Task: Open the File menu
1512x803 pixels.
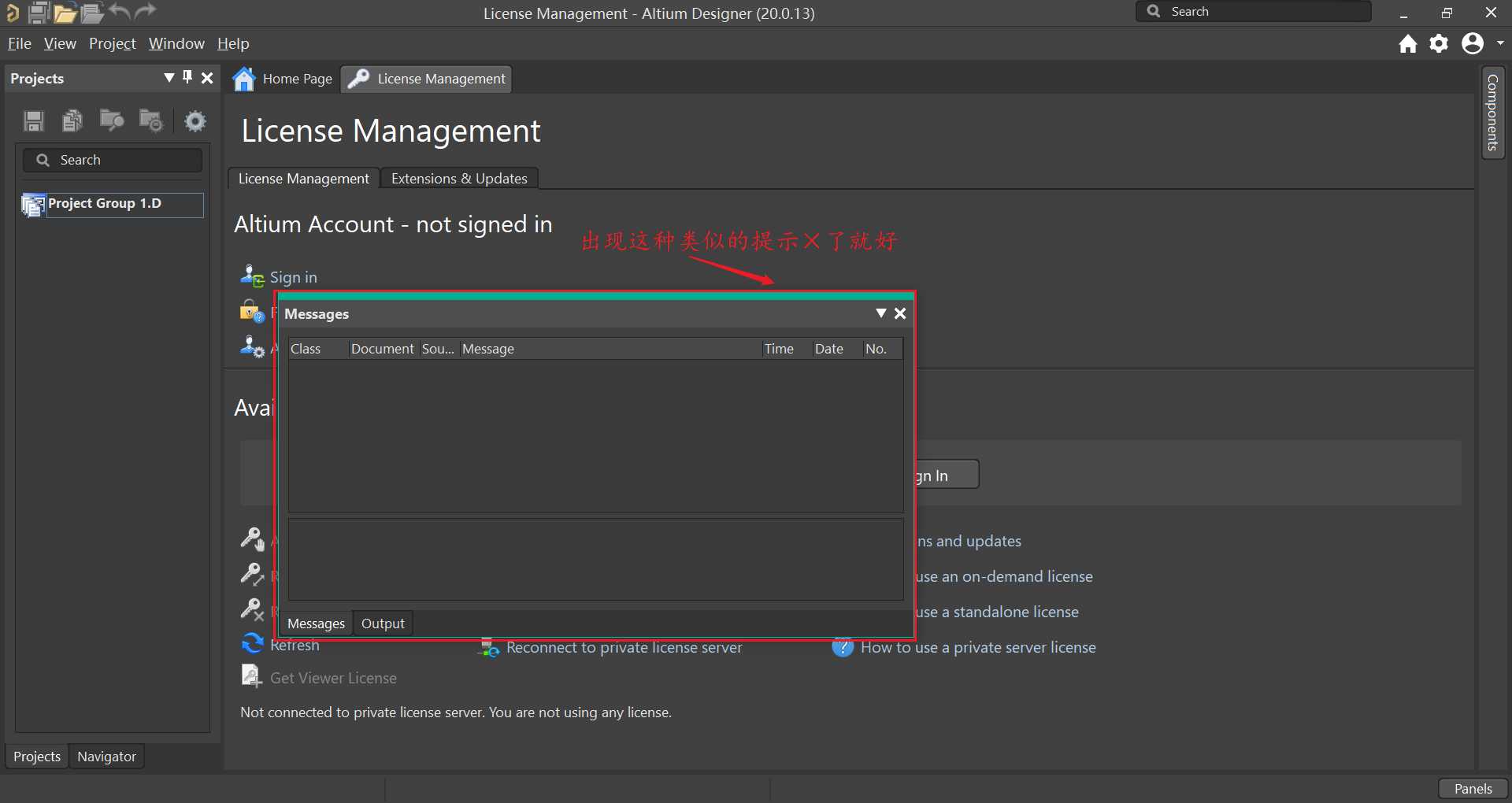Action: pyautogui.click(x=20, y=43)
